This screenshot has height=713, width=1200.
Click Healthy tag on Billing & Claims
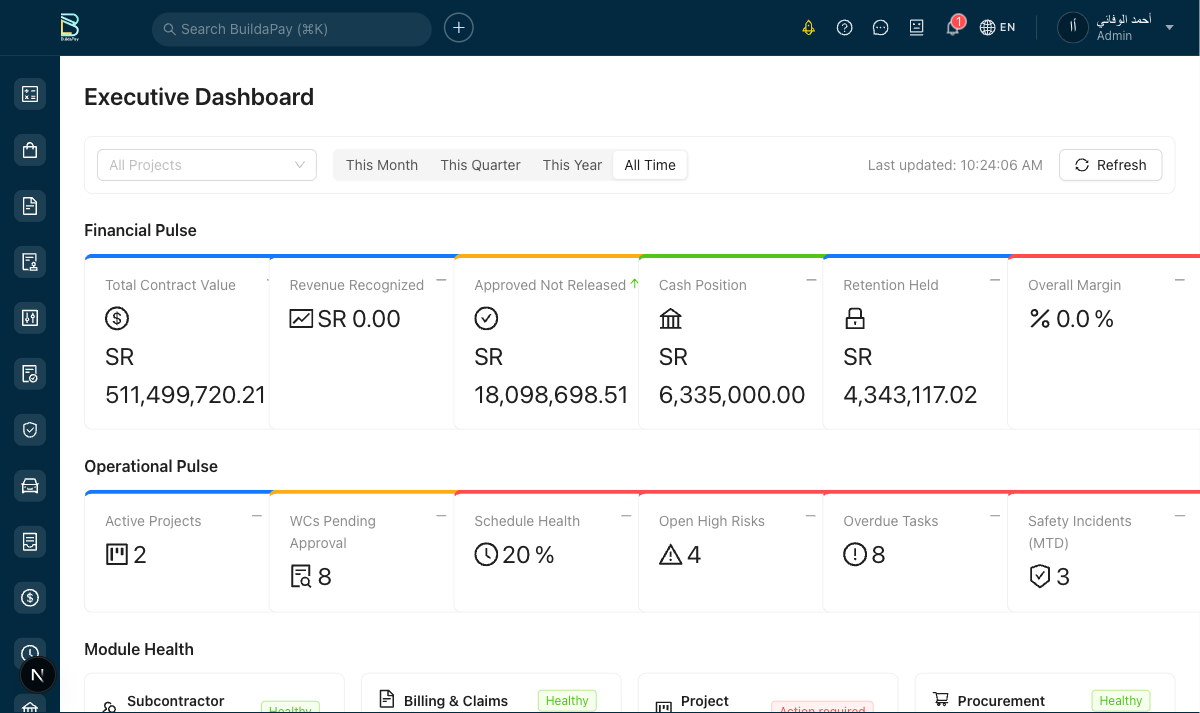click(x=567, y=701)
